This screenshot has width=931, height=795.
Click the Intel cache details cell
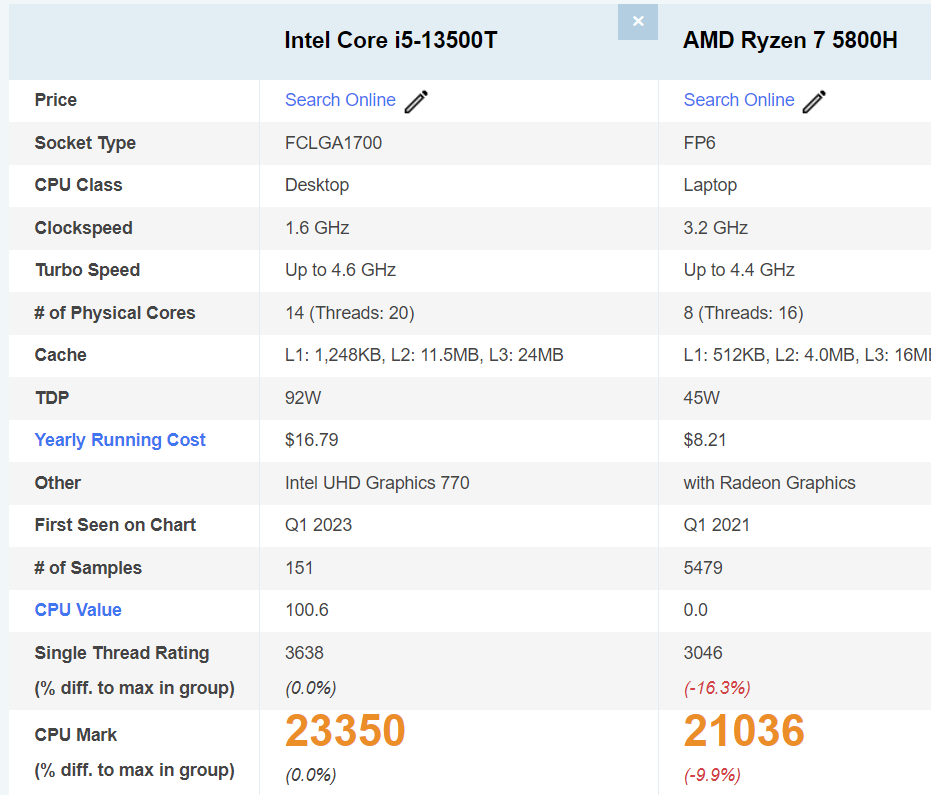click(424, 355)
